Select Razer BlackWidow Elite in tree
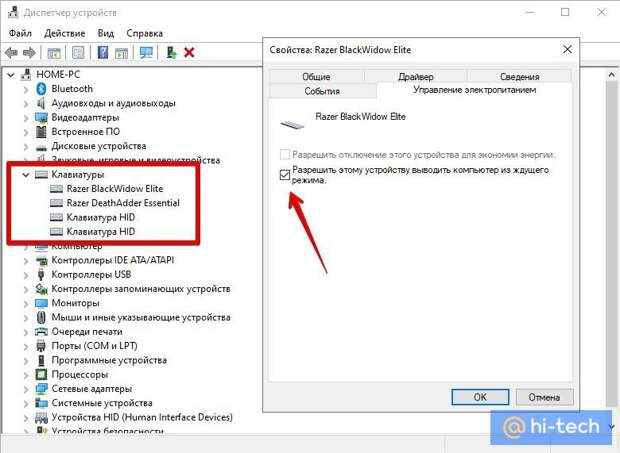Viewport: 620px width, 453px height. click(115, 189)
